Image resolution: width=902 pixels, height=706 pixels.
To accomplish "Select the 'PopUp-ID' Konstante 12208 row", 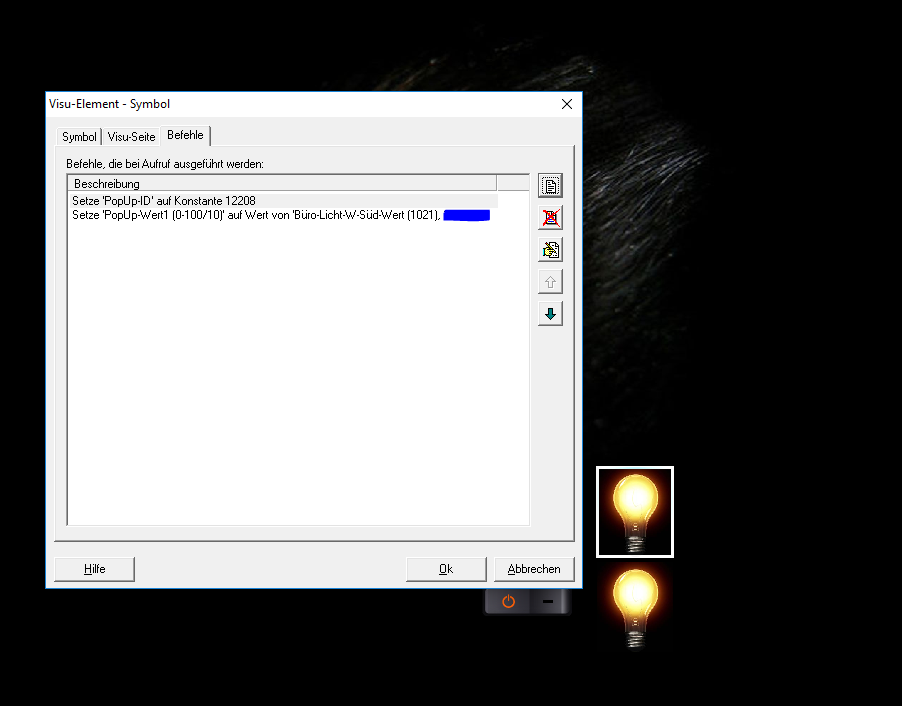I will pos(164,201).
